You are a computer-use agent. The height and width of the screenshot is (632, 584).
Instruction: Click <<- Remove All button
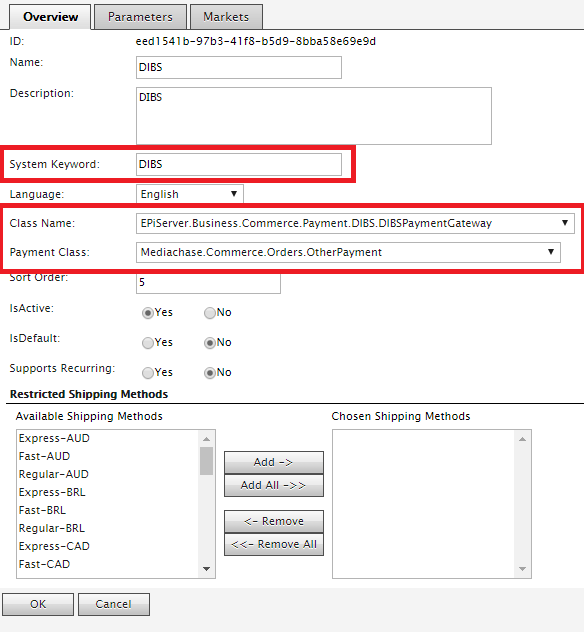coord(274,544)
